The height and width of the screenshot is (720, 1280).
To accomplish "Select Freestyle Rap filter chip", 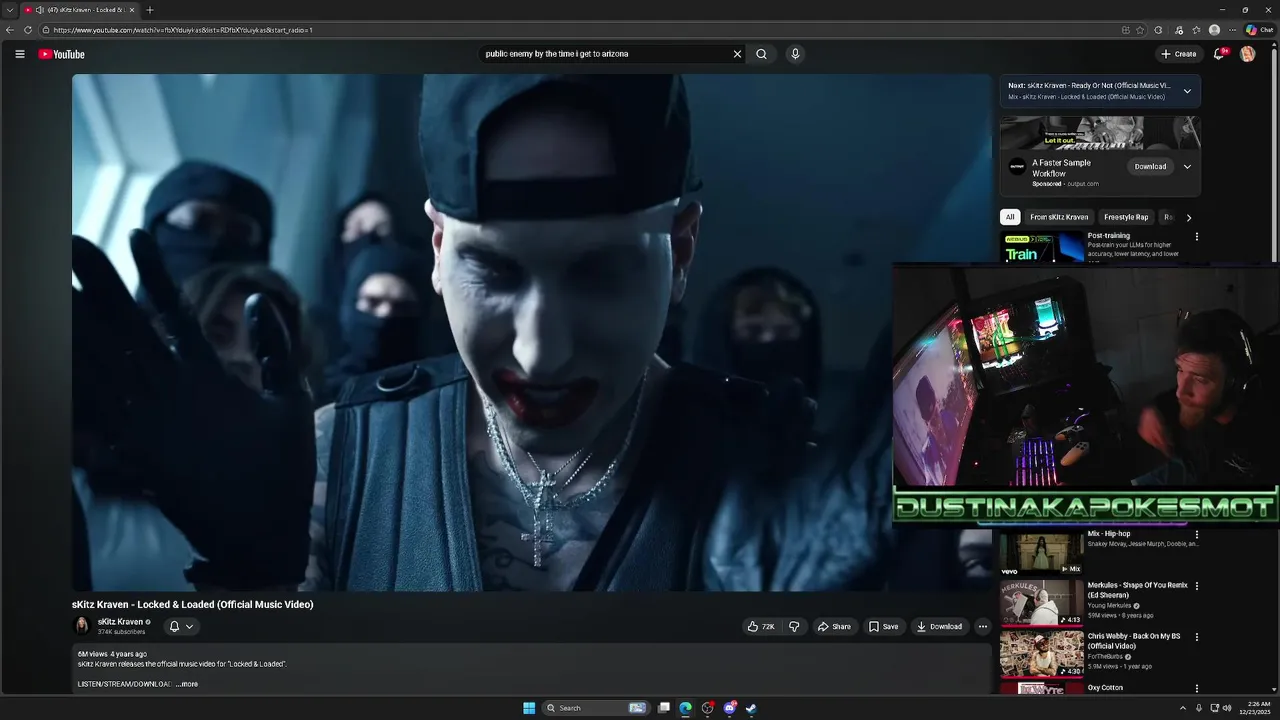I will click(x=1126, y=217).
